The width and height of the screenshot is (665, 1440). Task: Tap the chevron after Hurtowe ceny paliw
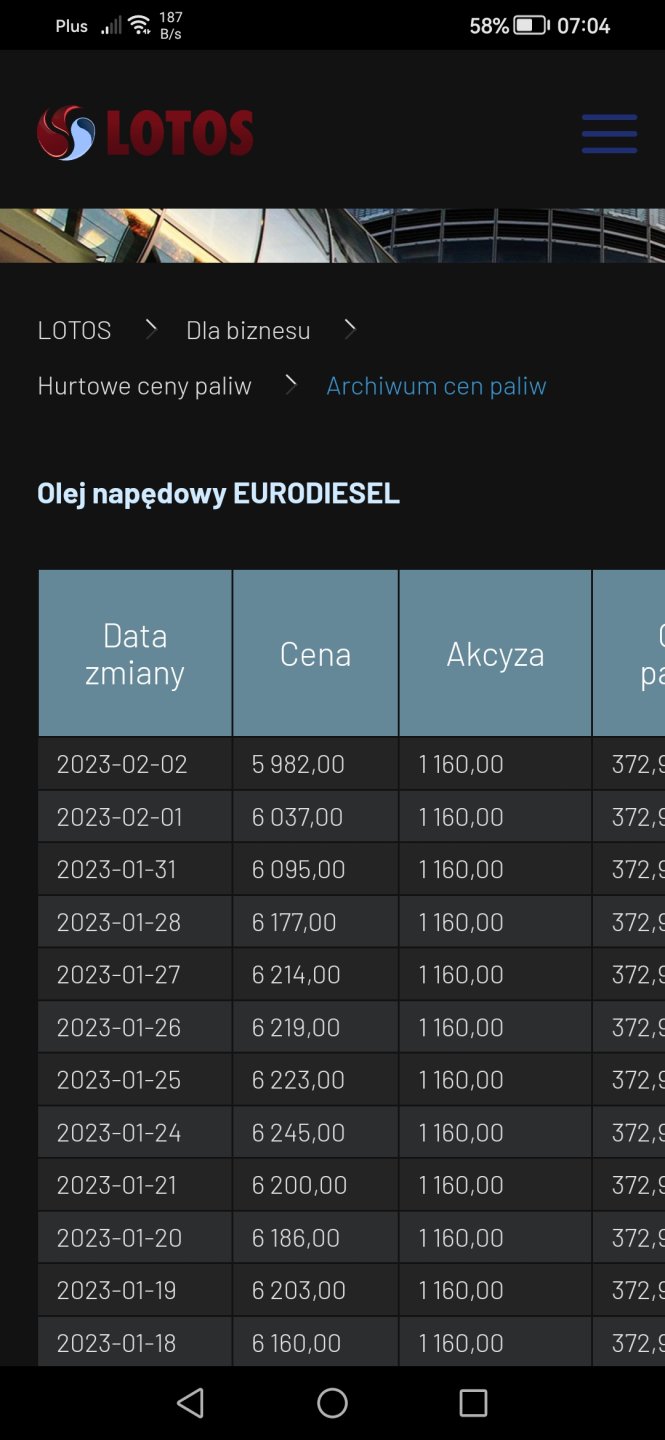click(290, 385)
